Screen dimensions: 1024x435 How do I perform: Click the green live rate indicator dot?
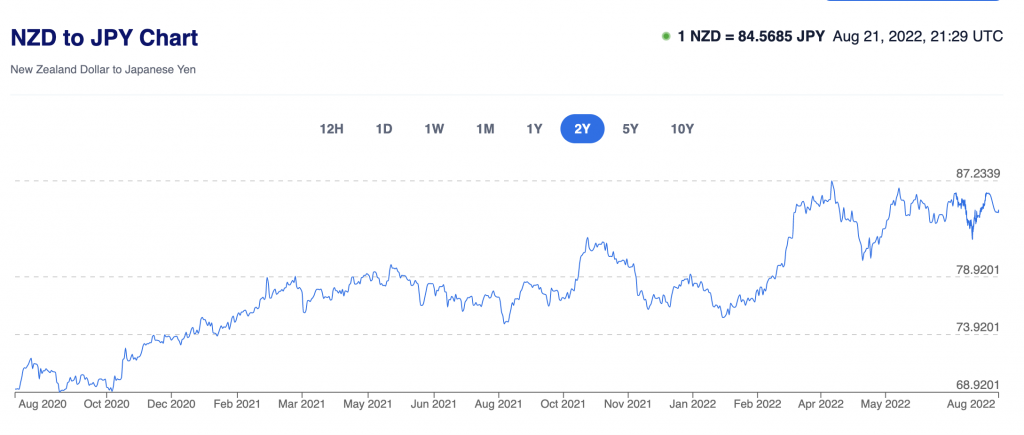click(x=666, y=37)
